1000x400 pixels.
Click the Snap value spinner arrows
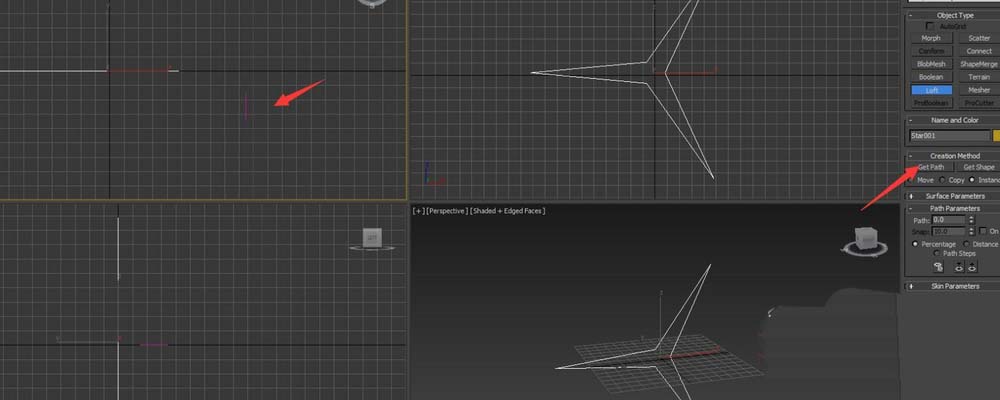pyautogui.click(x=971, y=231)
